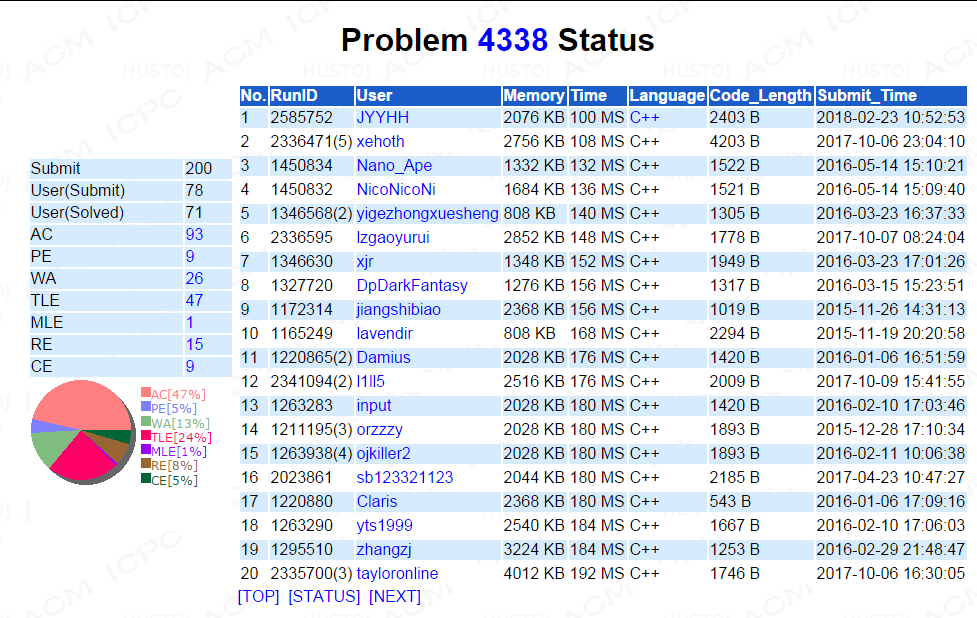Click the AC[47%] legend color swatch
977x618 pixels.
(x=146, y=392)
